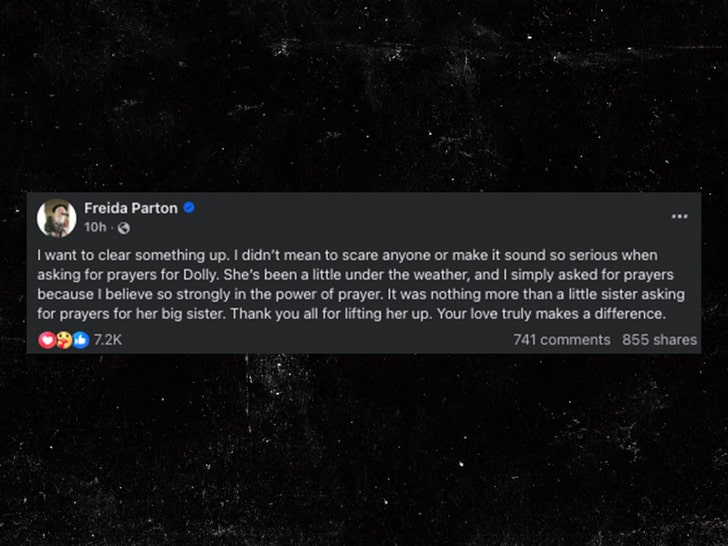Image resolution: width=728 pixels, height=546 pixels.
Task: Open Freida Parton's profile picture
Action: (x=56, y=217)
